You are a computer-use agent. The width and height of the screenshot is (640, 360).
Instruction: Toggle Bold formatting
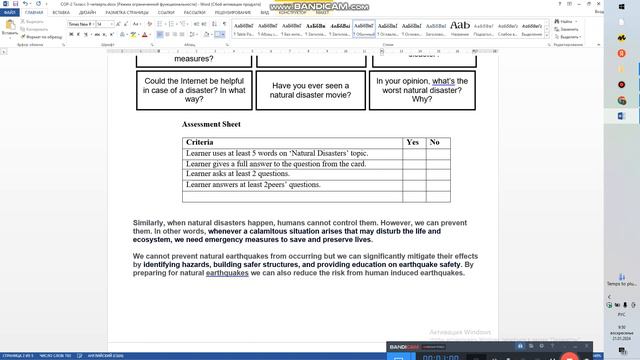coord(71,35)
